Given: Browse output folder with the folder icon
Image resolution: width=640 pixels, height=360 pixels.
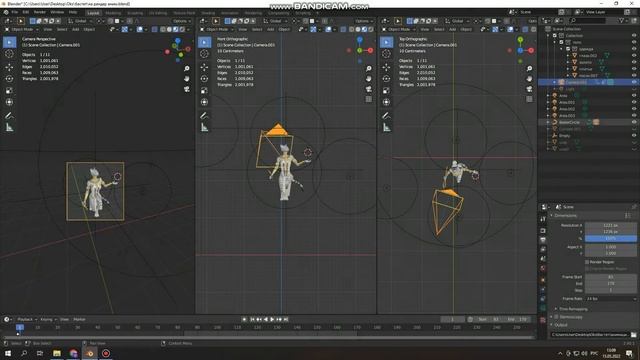Looking at the screenshot, I should pyautogui.click(x=633, y=335).
